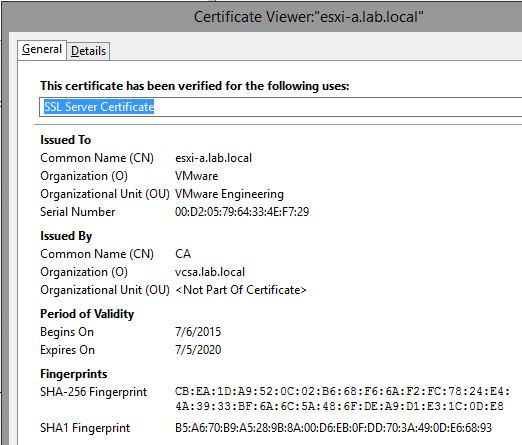Click the Fingerprints heading
This screenshot has width=522, height=445.
(x=74, y=374)
